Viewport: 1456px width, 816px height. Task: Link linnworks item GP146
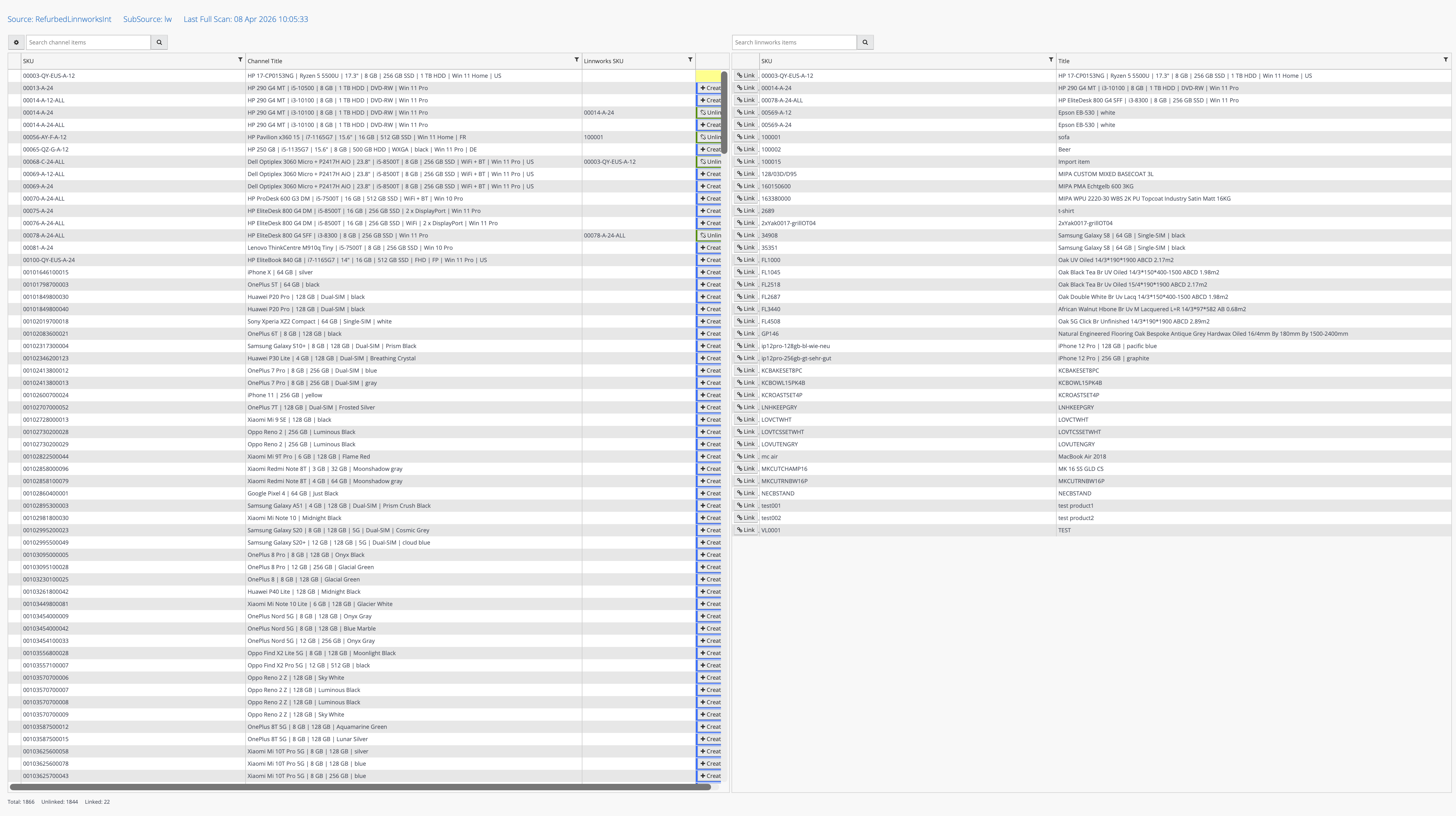coord(746,334)
